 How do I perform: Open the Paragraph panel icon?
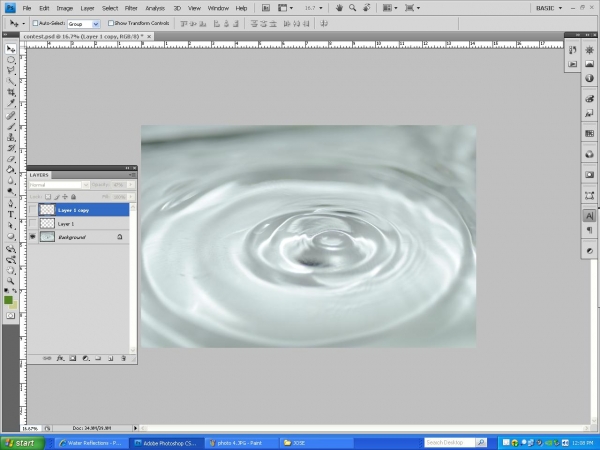(x=589, y=230)
